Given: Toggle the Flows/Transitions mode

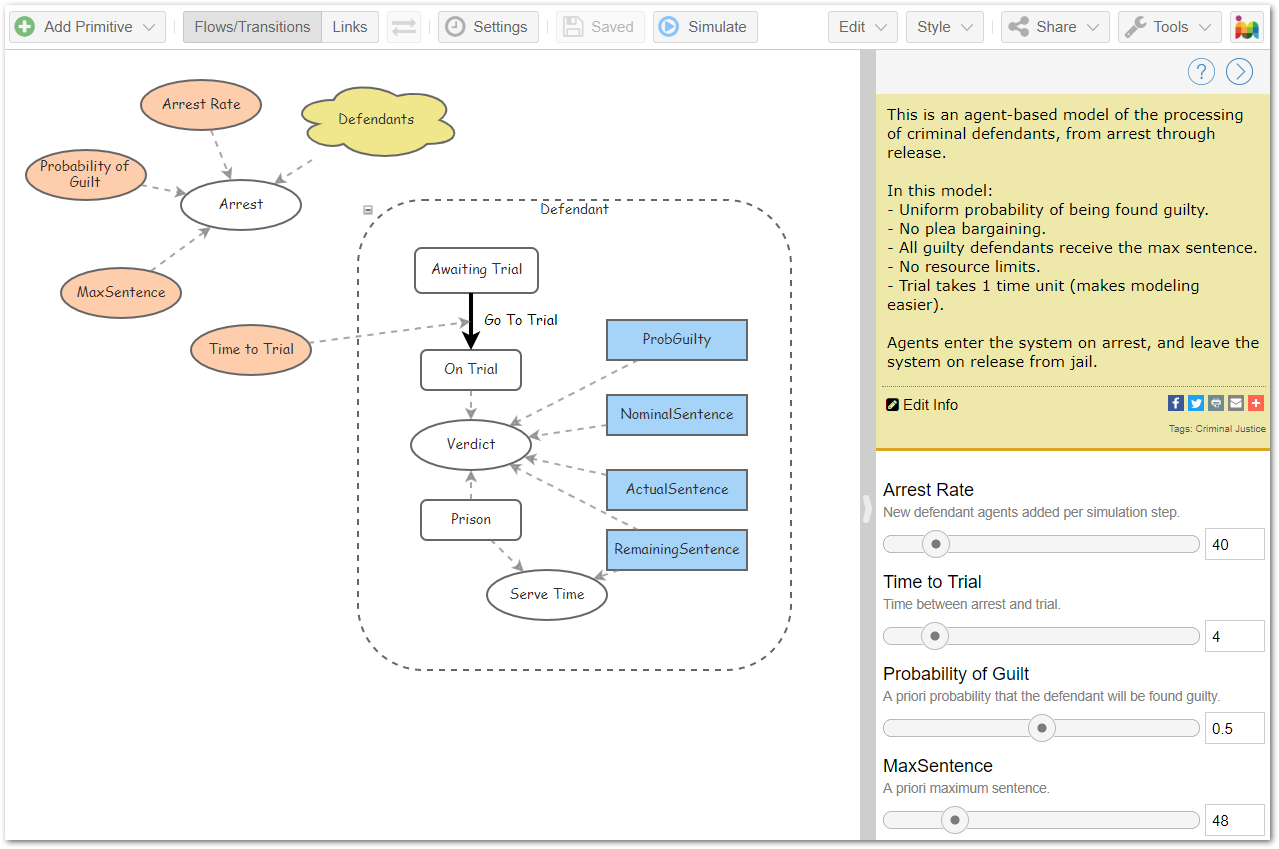Looking at the screenshot, I should click(252, 27).
